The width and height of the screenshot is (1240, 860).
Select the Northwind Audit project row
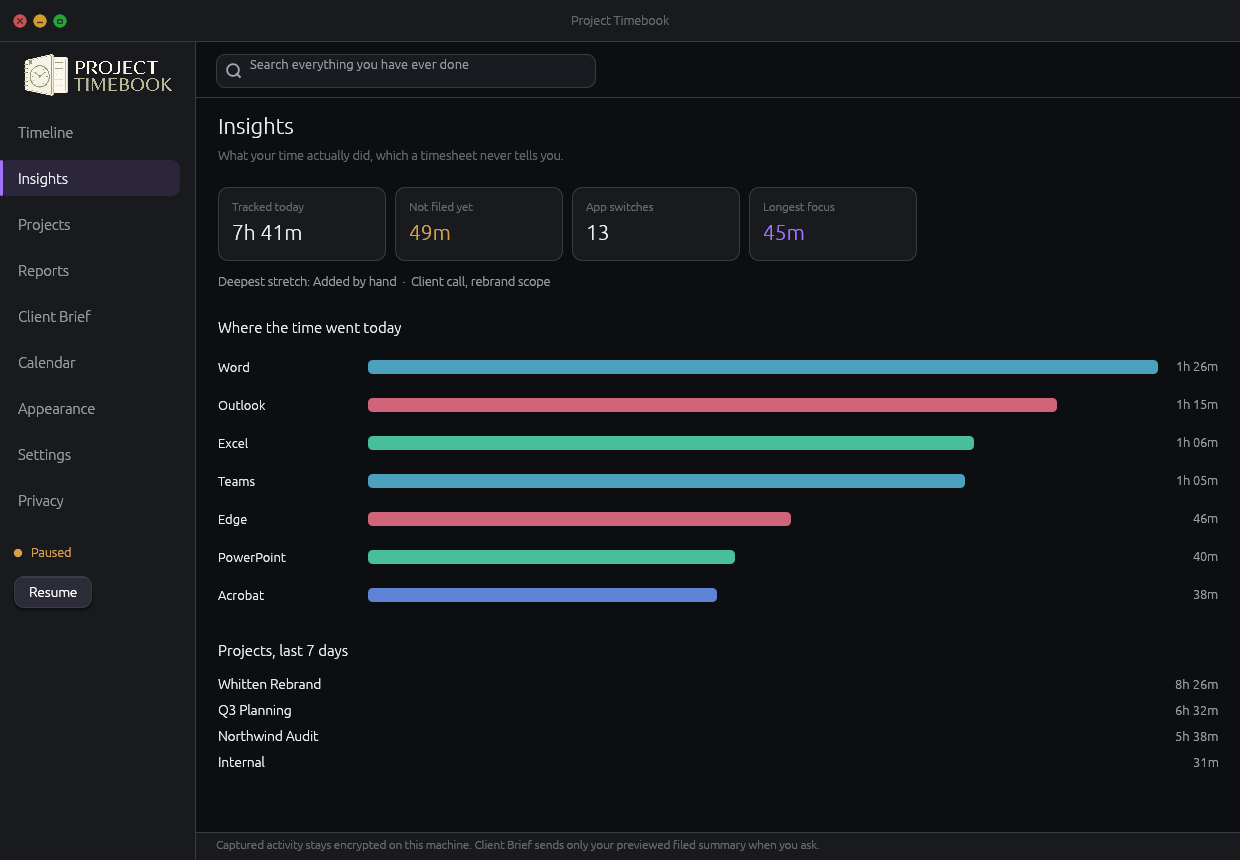click(x=718, y=736)
